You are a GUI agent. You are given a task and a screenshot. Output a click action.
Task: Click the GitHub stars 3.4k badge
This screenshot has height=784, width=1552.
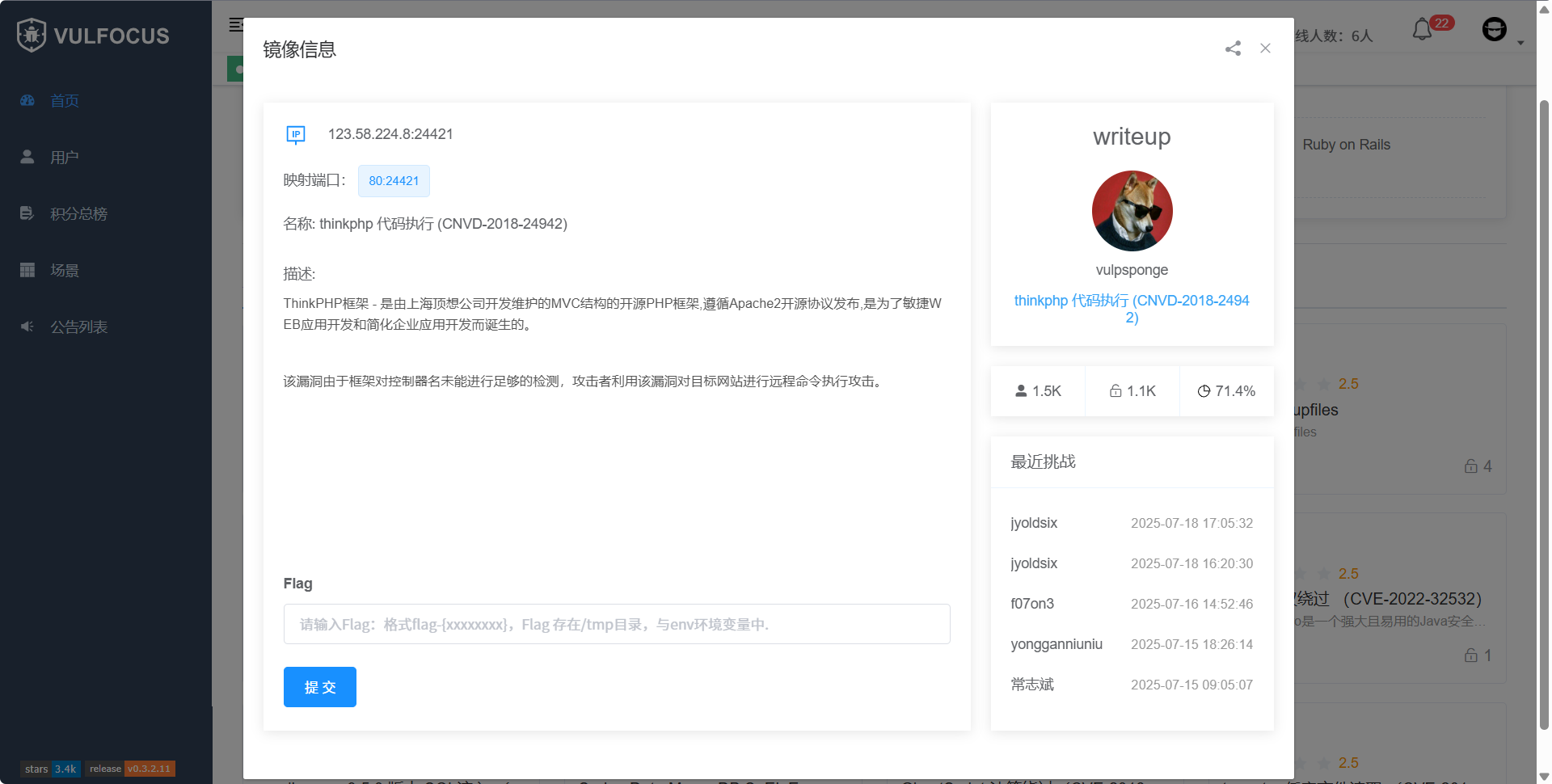click(50, 769)
